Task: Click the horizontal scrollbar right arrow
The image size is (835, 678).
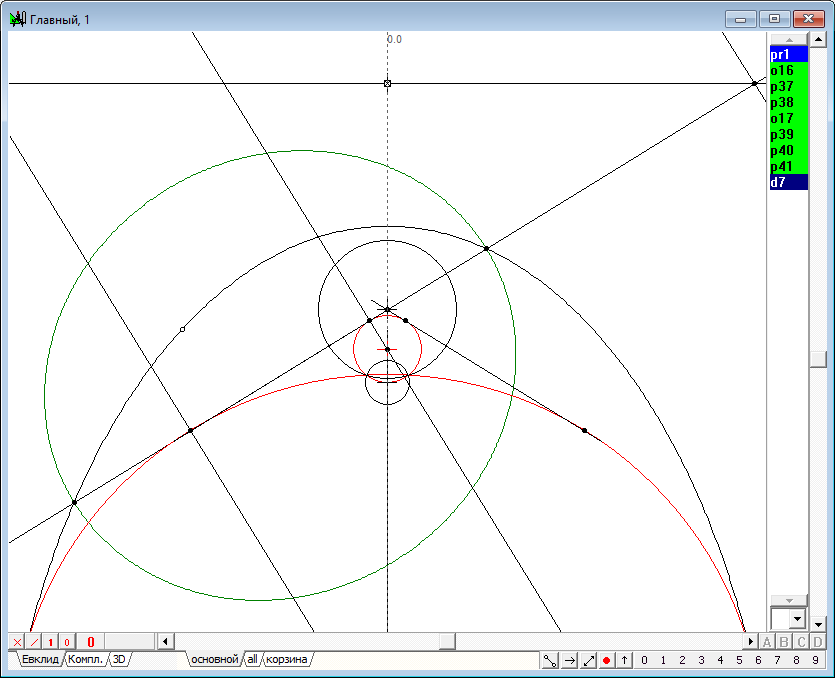Action: (x=750, y=641)
